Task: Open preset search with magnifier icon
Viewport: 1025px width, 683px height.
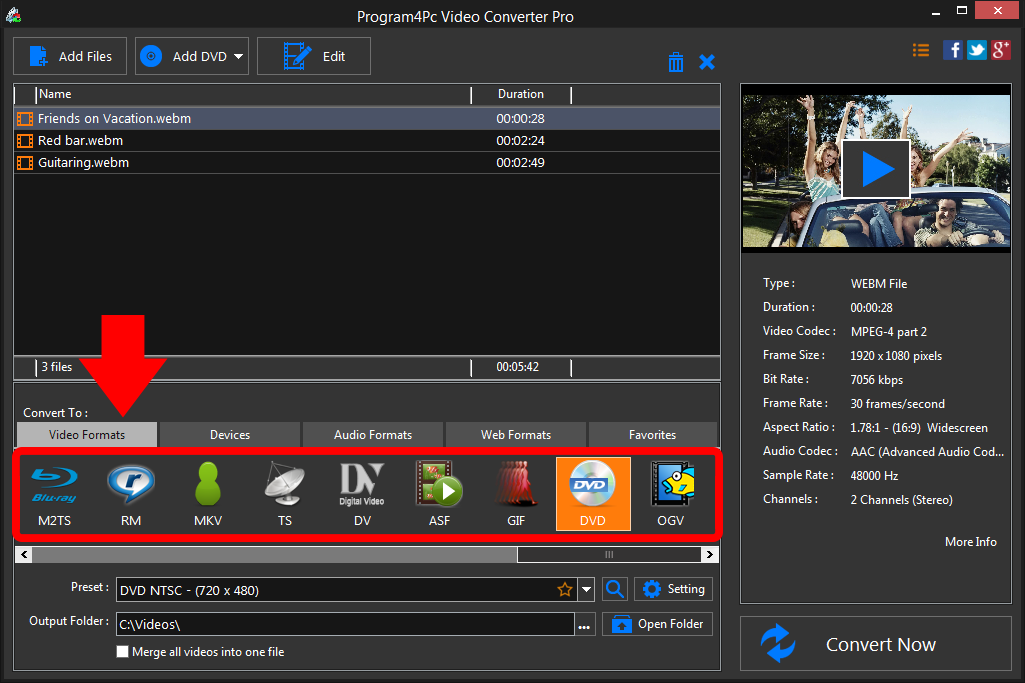Action: point(614,589)
